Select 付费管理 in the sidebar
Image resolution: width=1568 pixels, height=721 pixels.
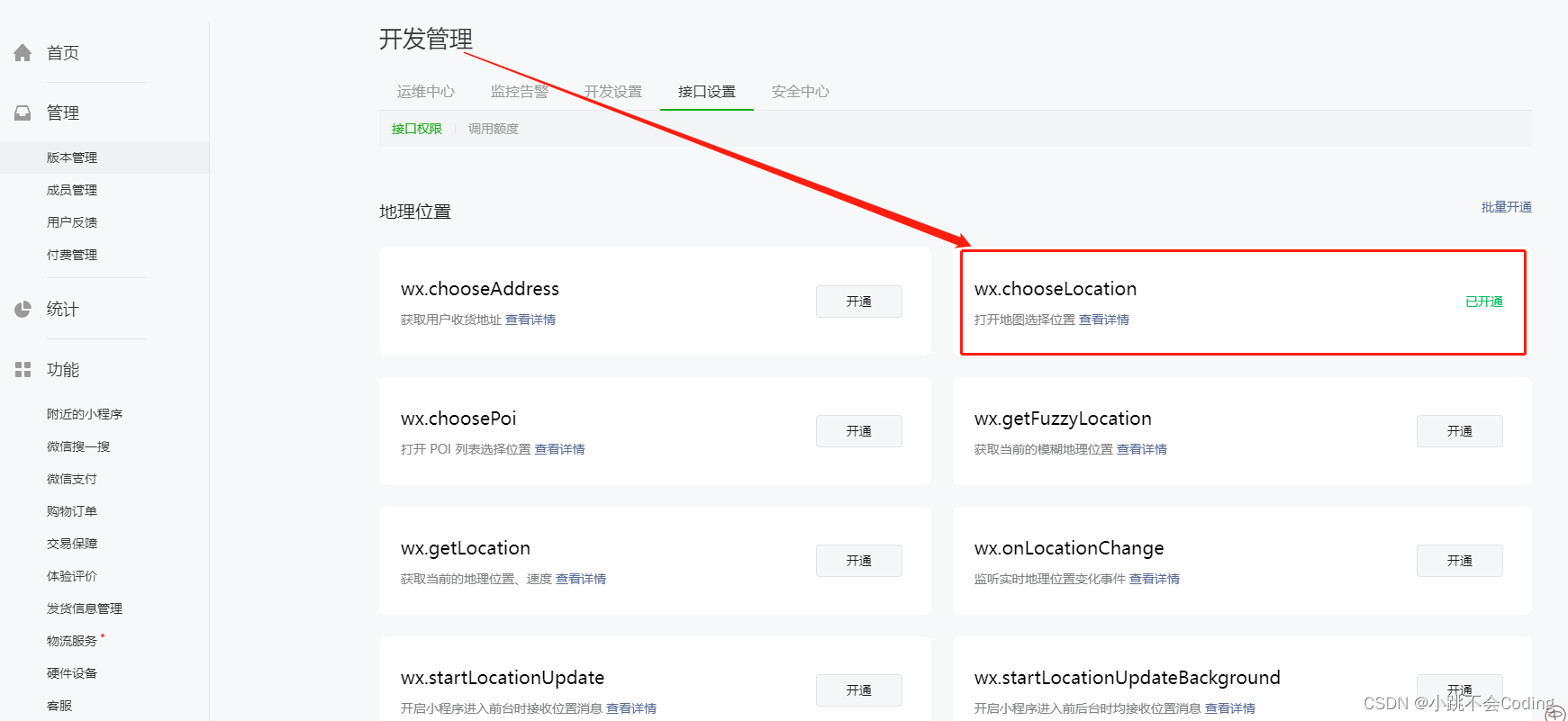72,255
